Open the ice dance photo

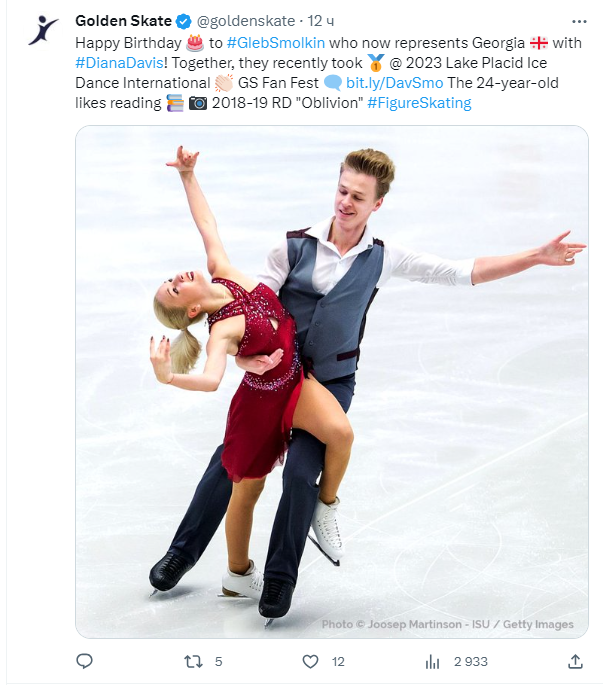coord(332,382)
